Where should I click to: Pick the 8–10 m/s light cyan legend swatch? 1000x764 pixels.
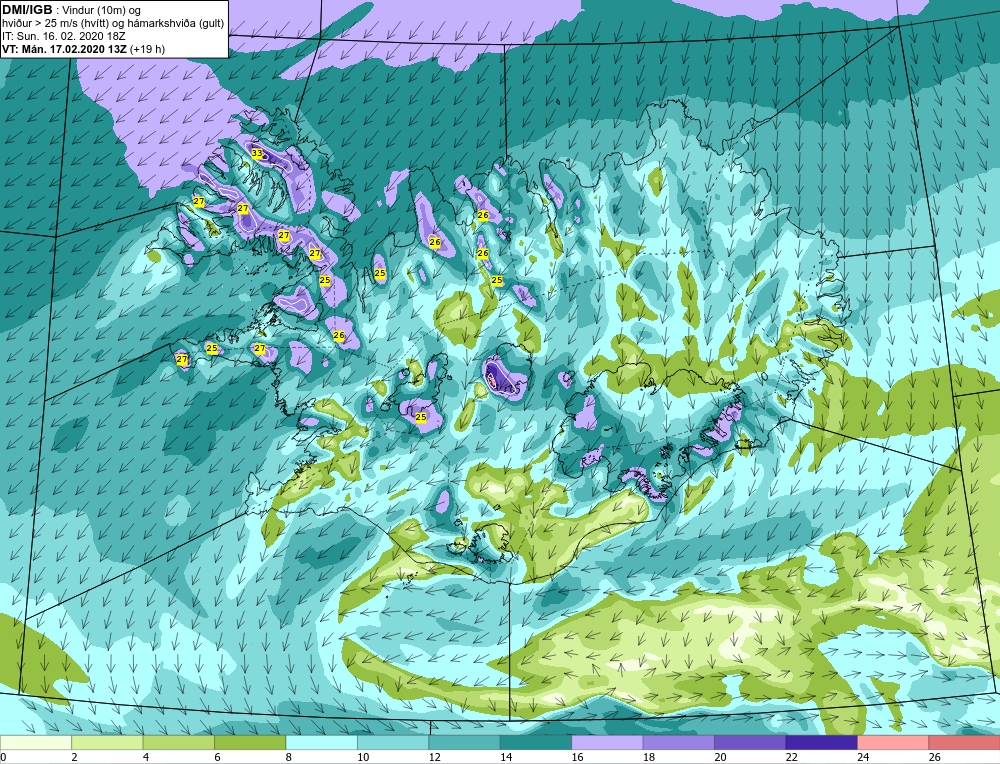point(321,743)
